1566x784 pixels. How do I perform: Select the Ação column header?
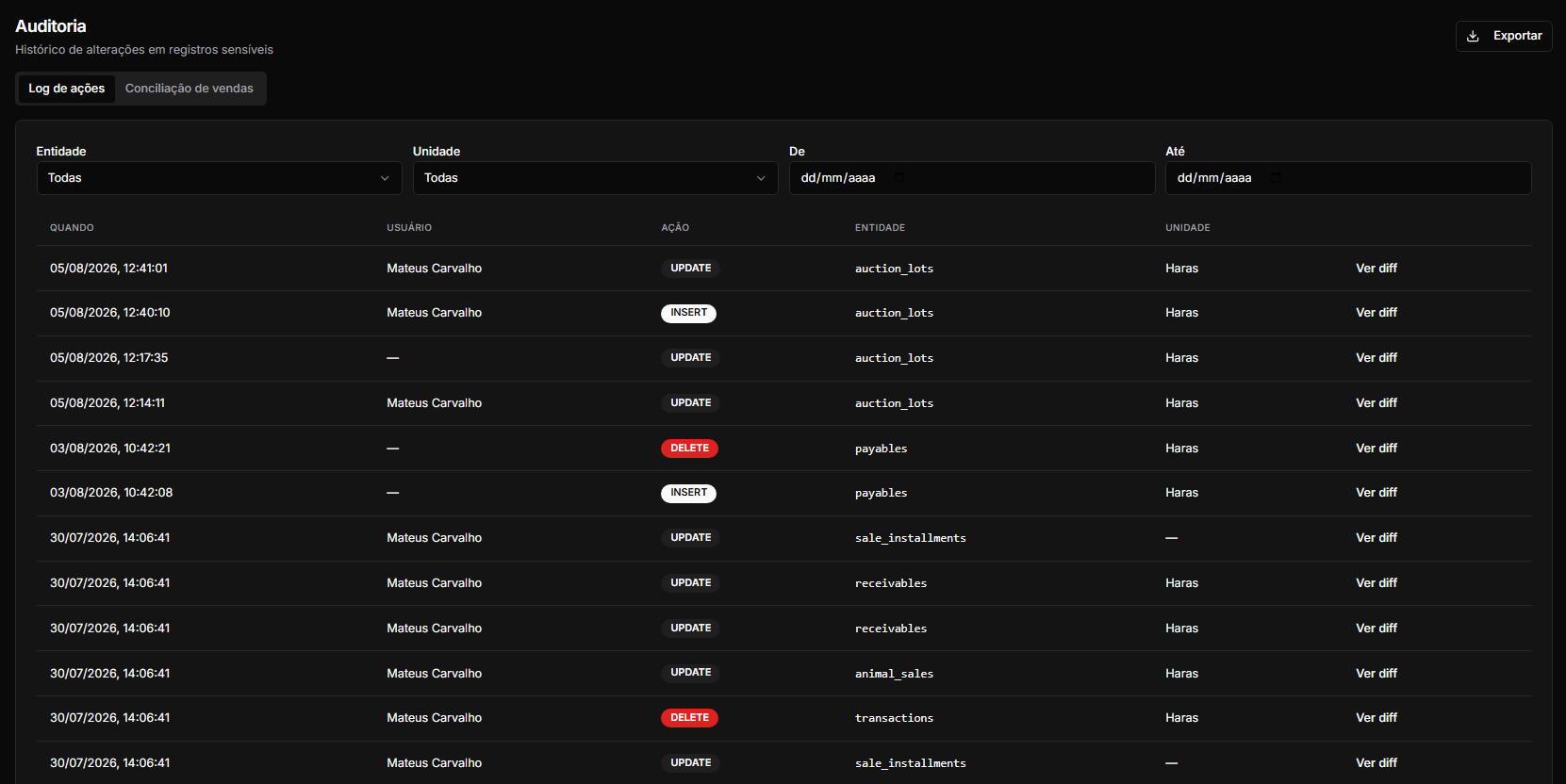click(x=675, y=228)
